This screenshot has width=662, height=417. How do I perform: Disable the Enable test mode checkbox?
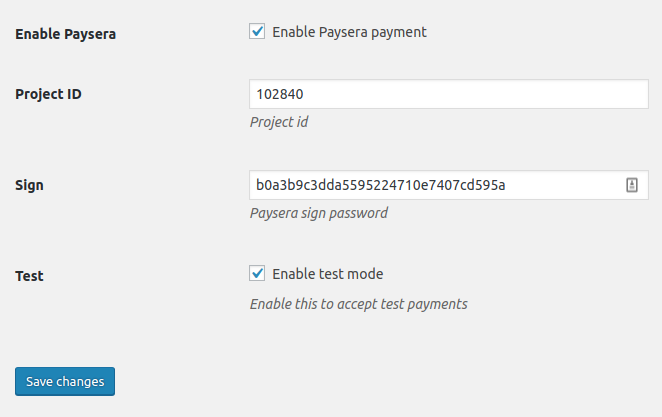click(x=257, y=274)
